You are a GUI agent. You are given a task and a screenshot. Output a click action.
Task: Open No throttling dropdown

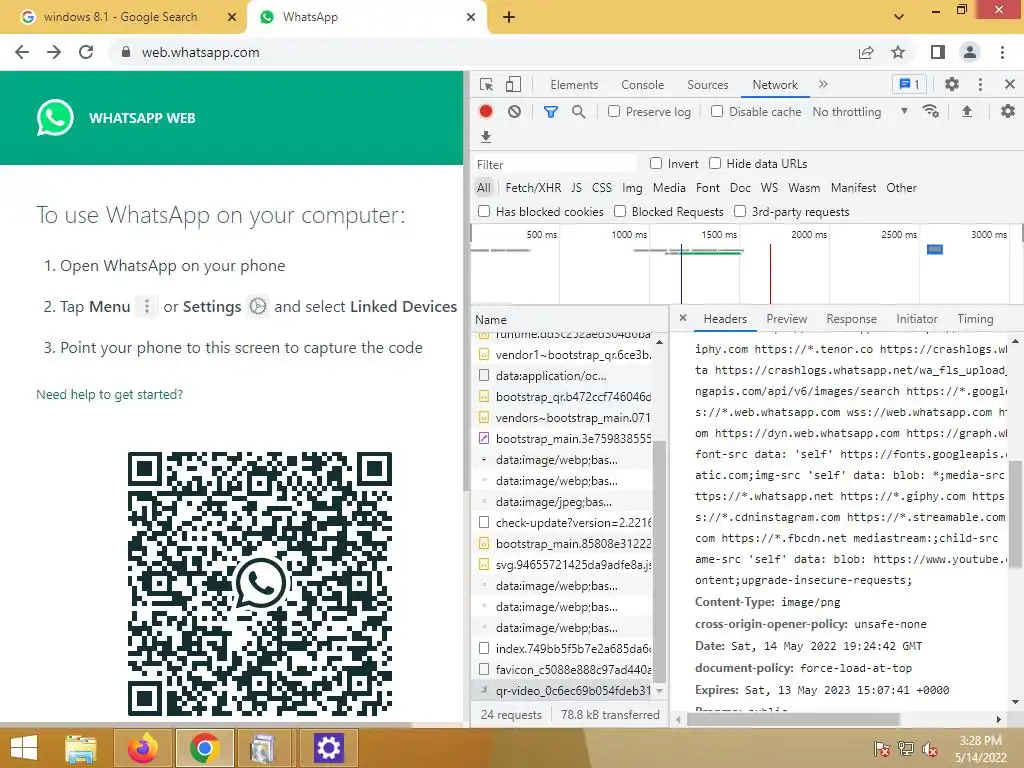pyautogui.click(x=859, y=112)
